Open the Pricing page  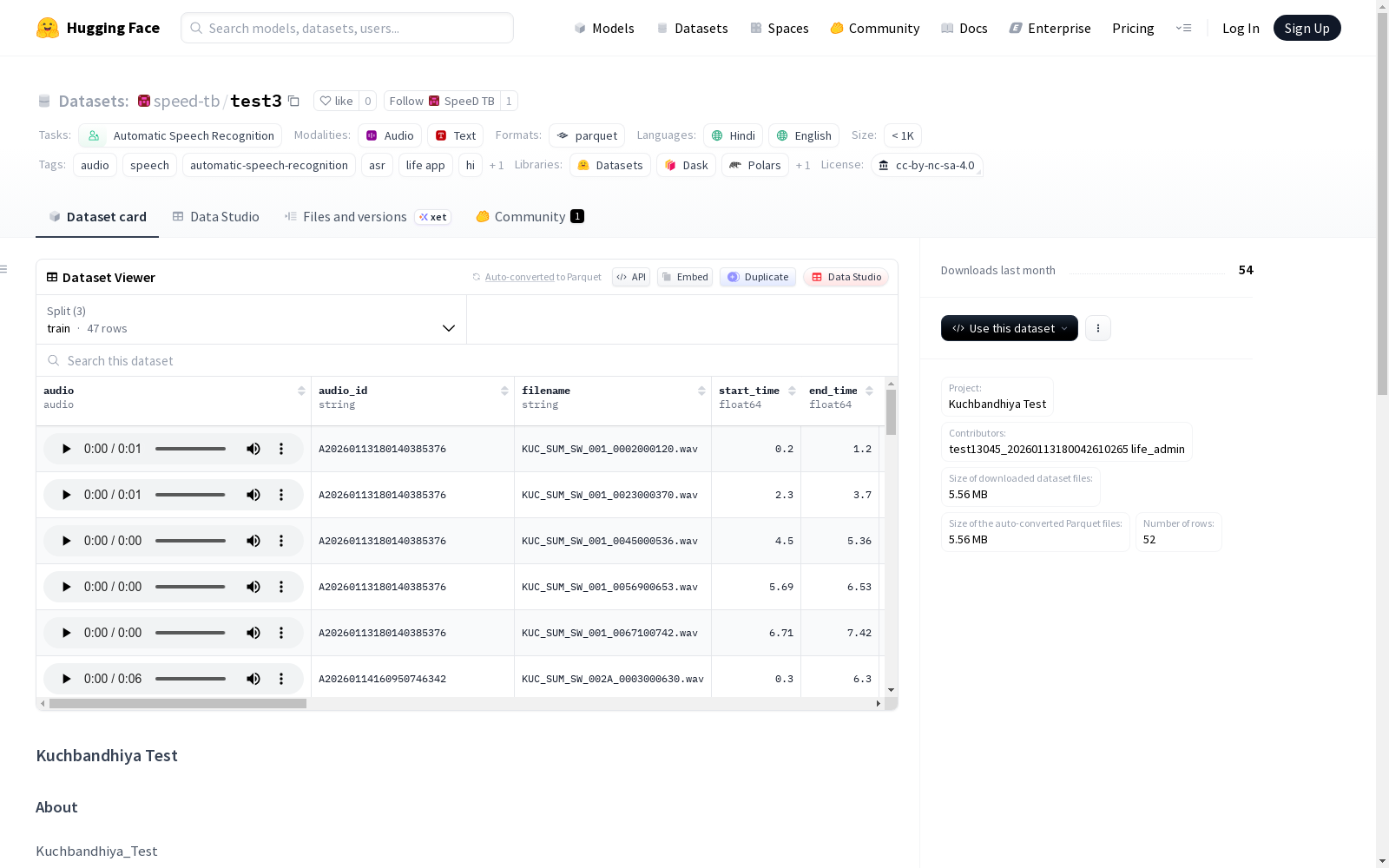(x=1133, y=28)
